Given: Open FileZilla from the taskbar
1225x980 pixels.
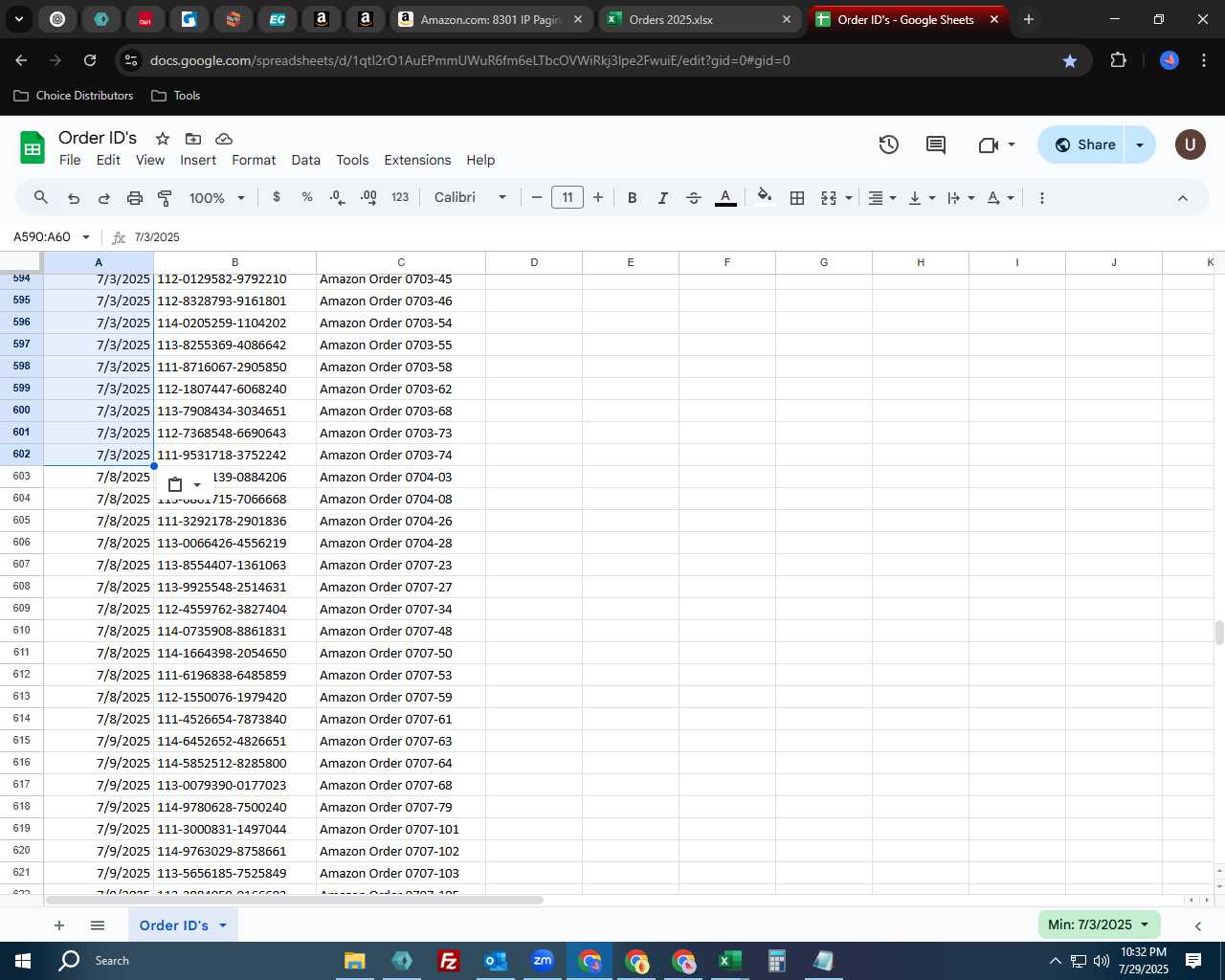Looking at the screenshot, I should click(x=448, y=961).
